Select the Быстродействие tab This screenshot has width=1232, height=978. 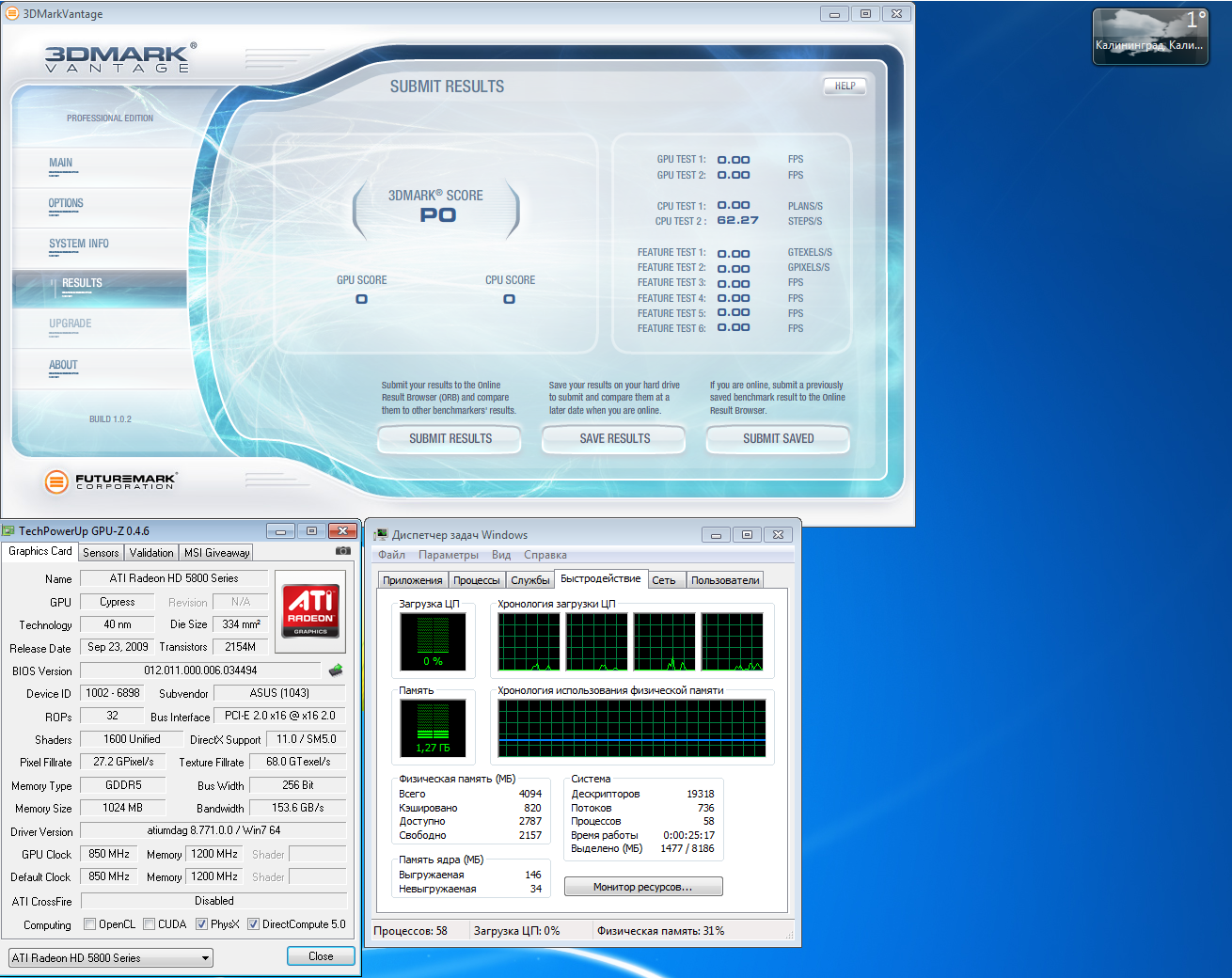pos(601,578)
